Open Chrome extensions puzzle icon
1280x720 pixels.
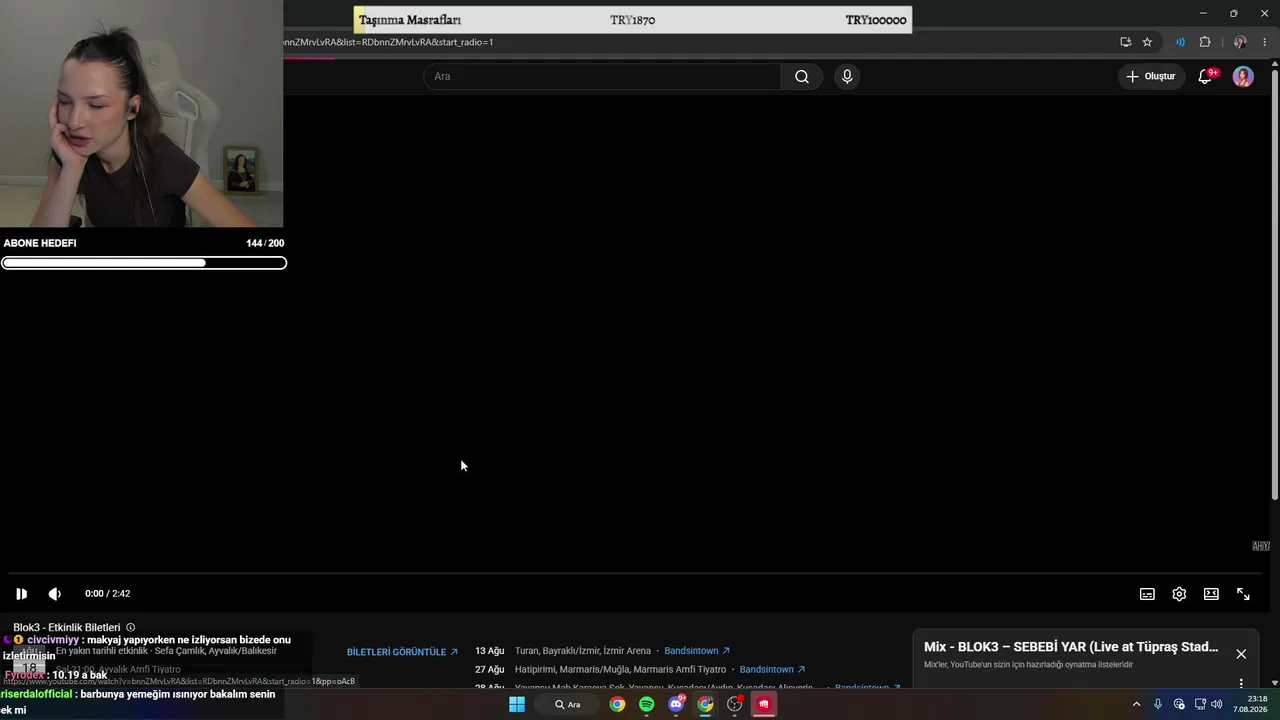click(1205, 42)
